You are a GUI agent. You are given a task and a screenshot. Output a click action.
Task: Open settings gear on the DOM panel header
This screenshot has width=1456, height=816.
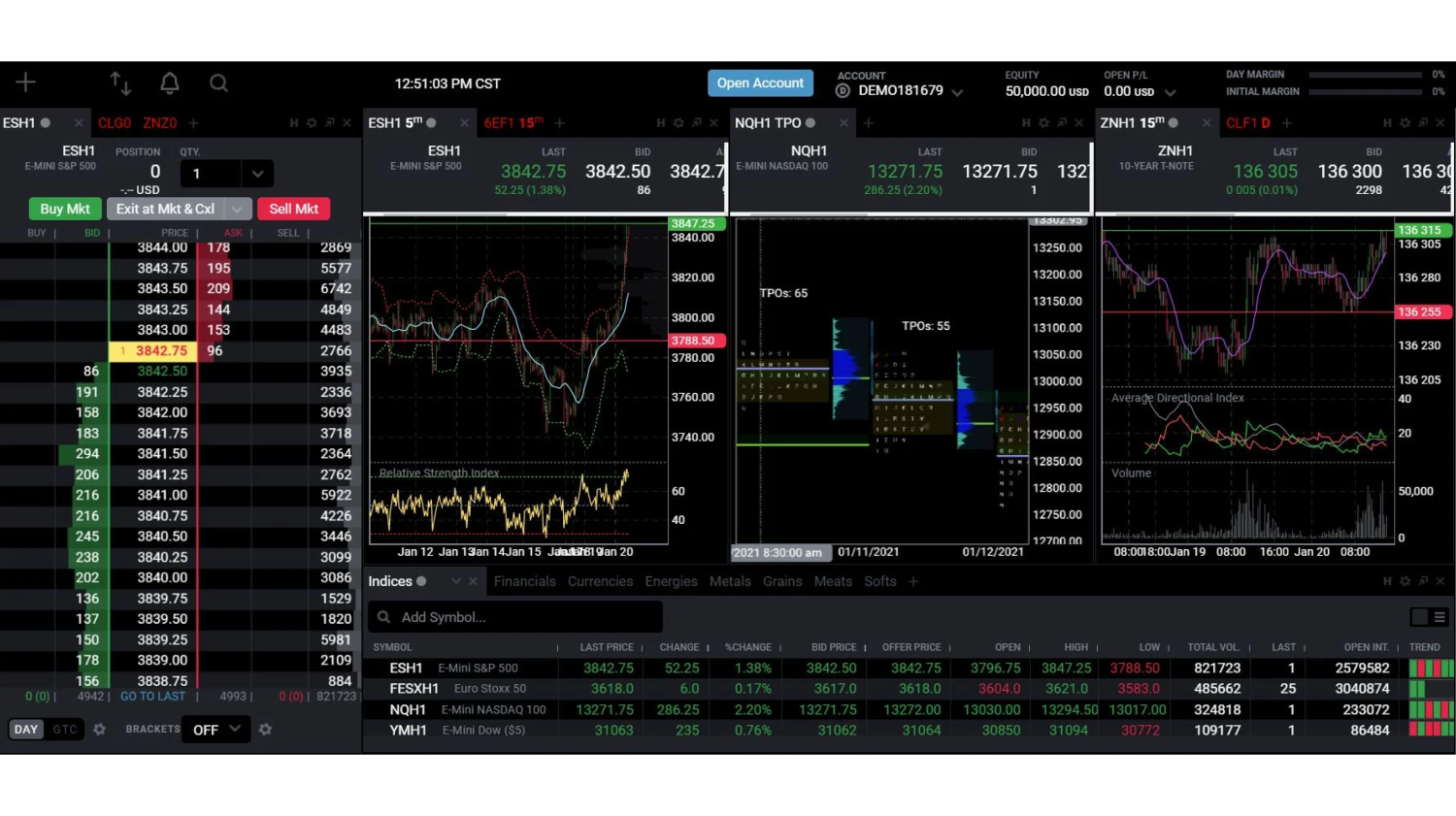tap(311, 122)
